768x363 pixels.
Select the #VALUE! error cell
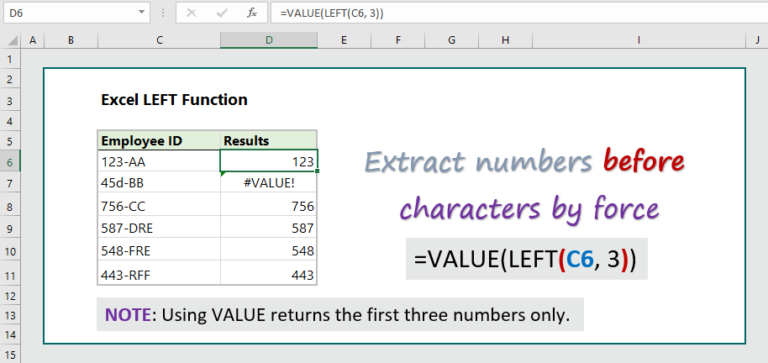tap(269, 183)
